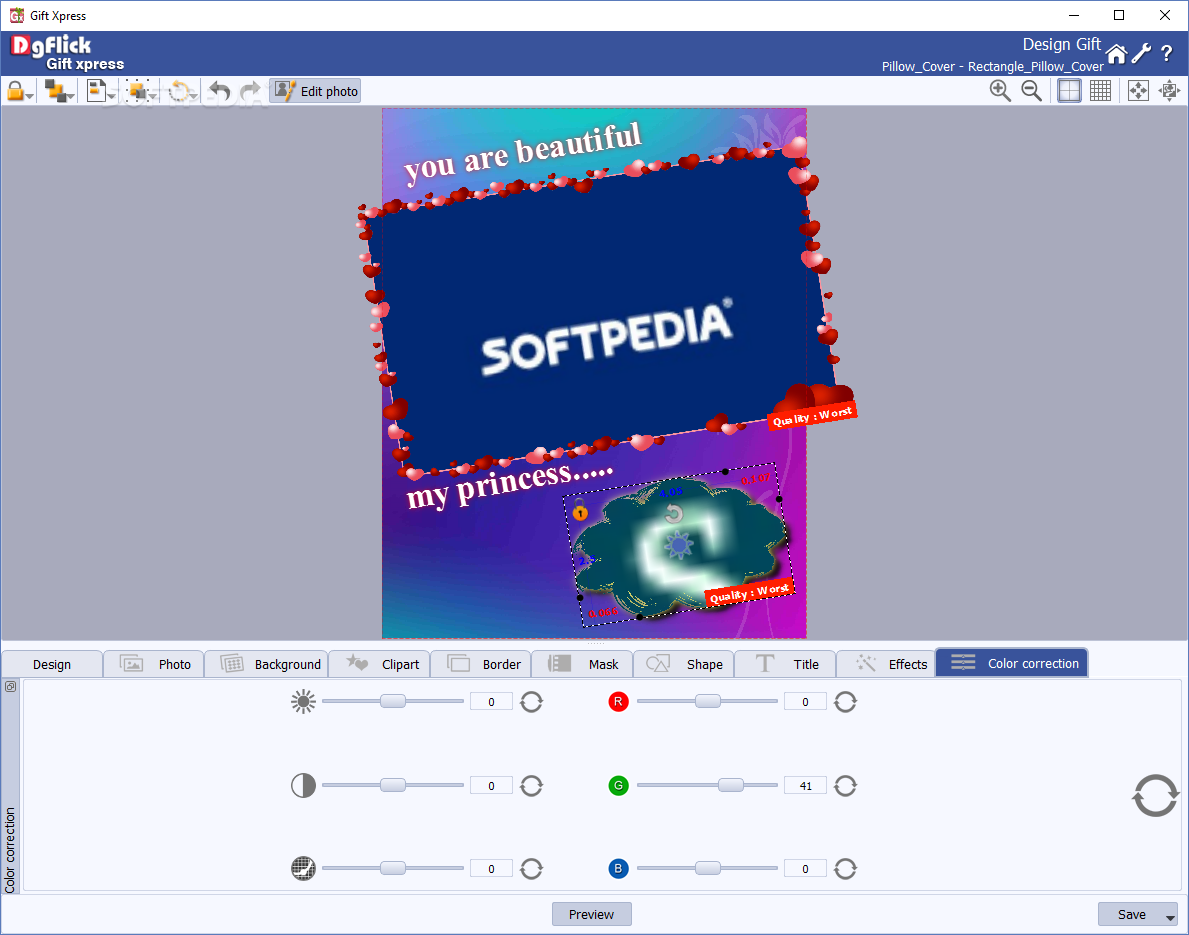This screenshot has height=935, width=1189.
Task: Switch to the Photo tab
Action: point(154,664)
